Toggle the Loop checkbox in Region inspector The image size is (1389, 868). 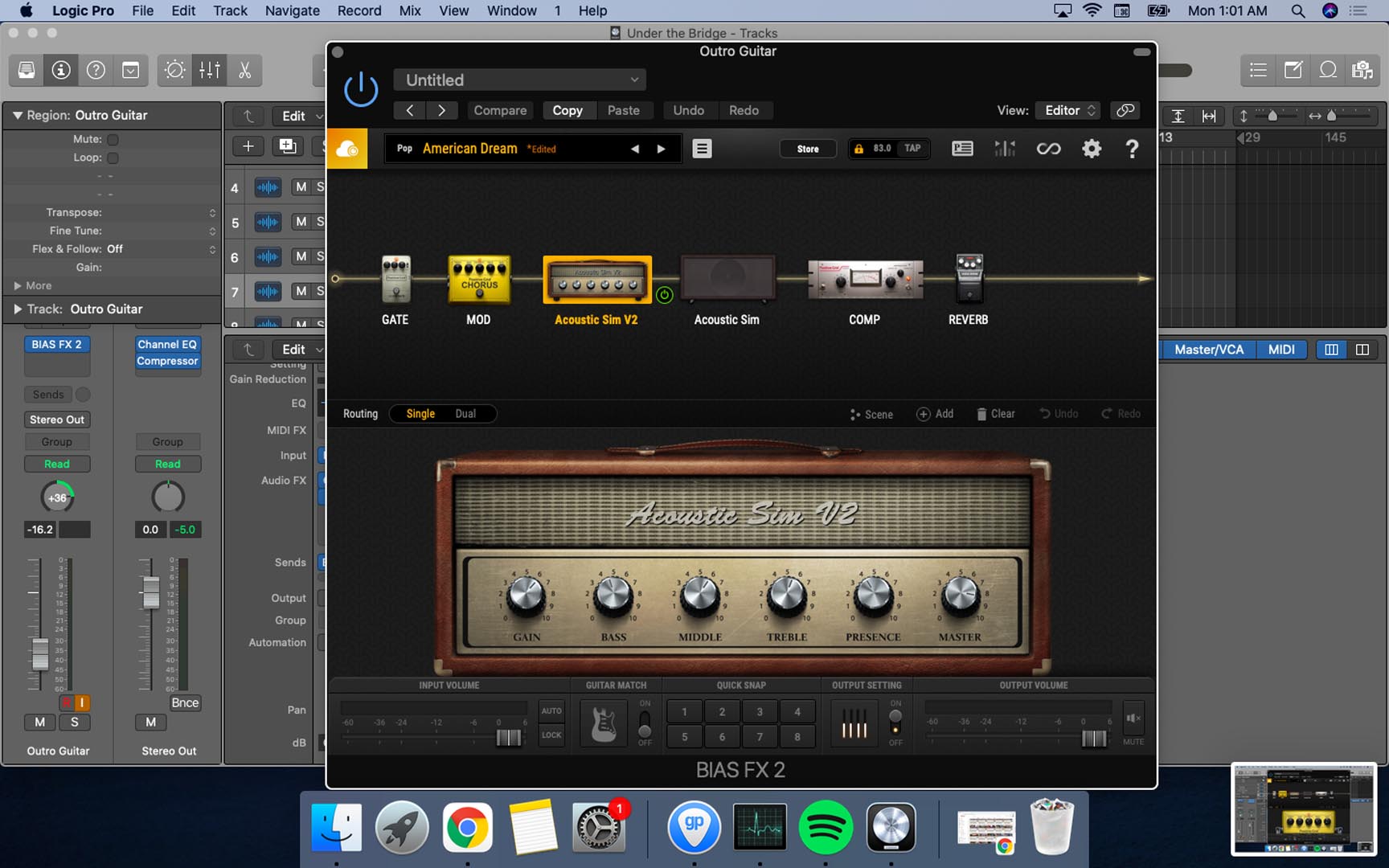click(x=113, y=158)
